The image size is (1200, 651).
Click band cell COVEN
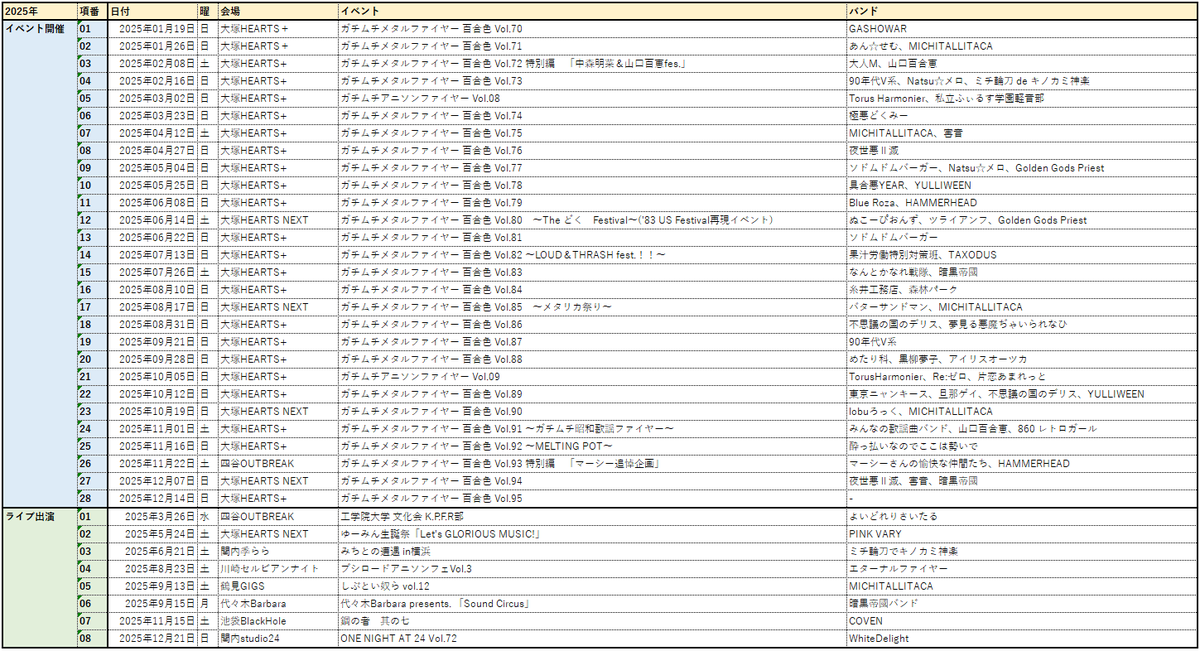(x=1021, y=621)
